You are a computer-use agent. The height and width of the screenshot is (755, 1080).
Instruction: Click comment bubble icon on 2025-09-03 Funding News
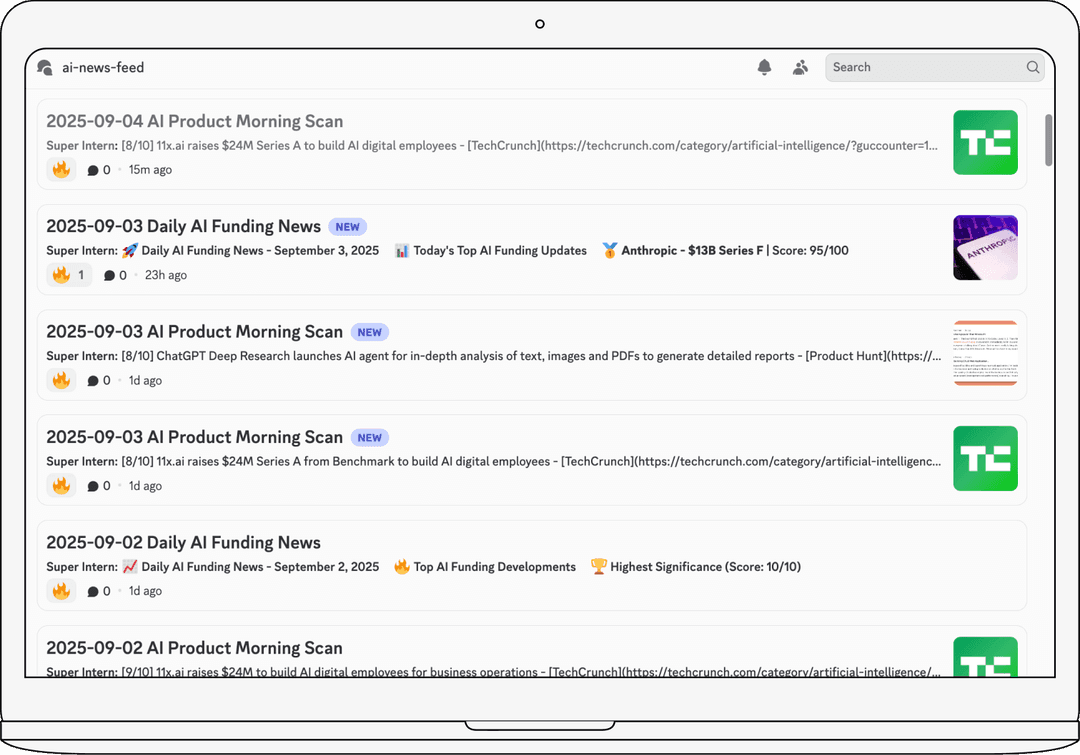point(109,275)
